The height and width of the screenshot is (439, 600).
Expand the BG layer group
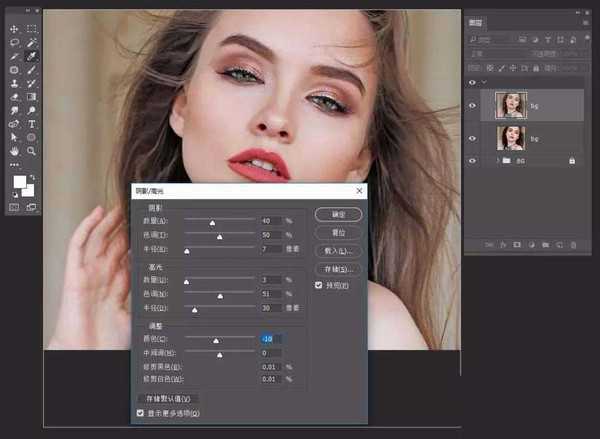pos(498,160)
